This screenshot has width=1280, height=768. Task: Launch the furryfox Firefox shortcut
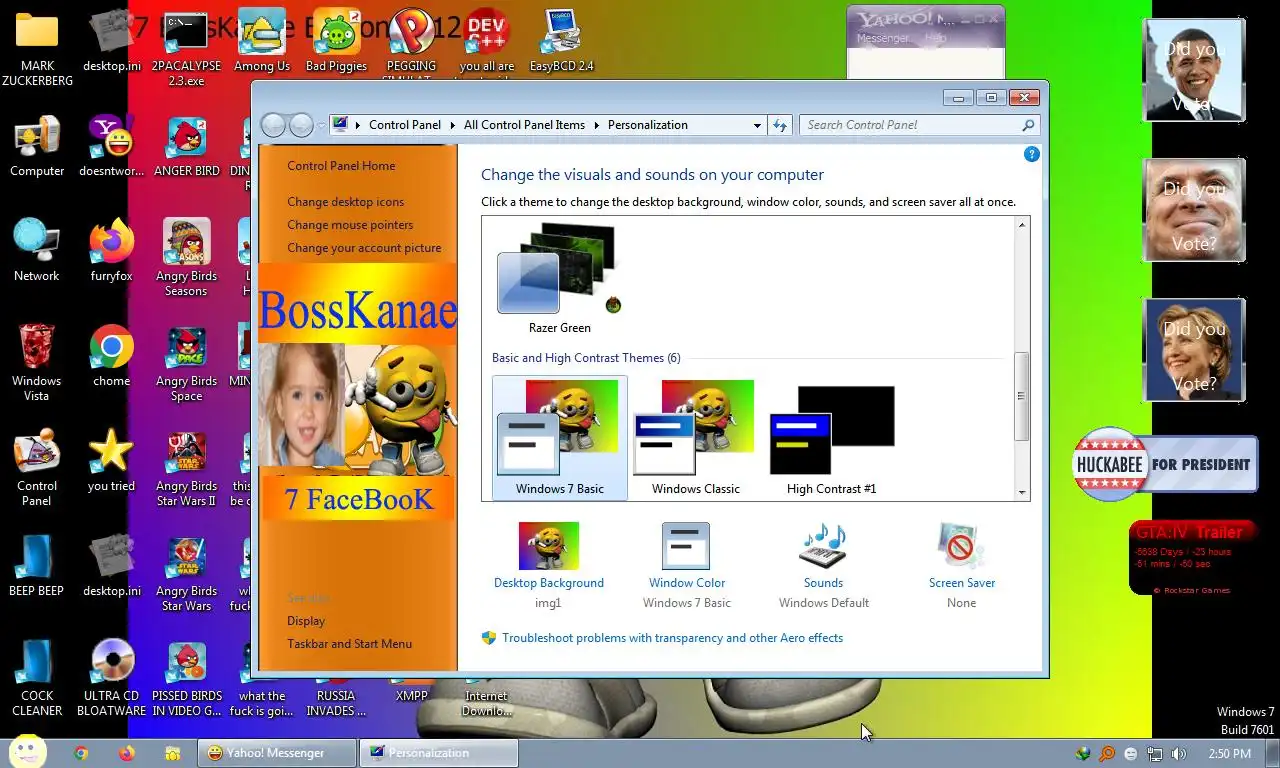[111, 252]
